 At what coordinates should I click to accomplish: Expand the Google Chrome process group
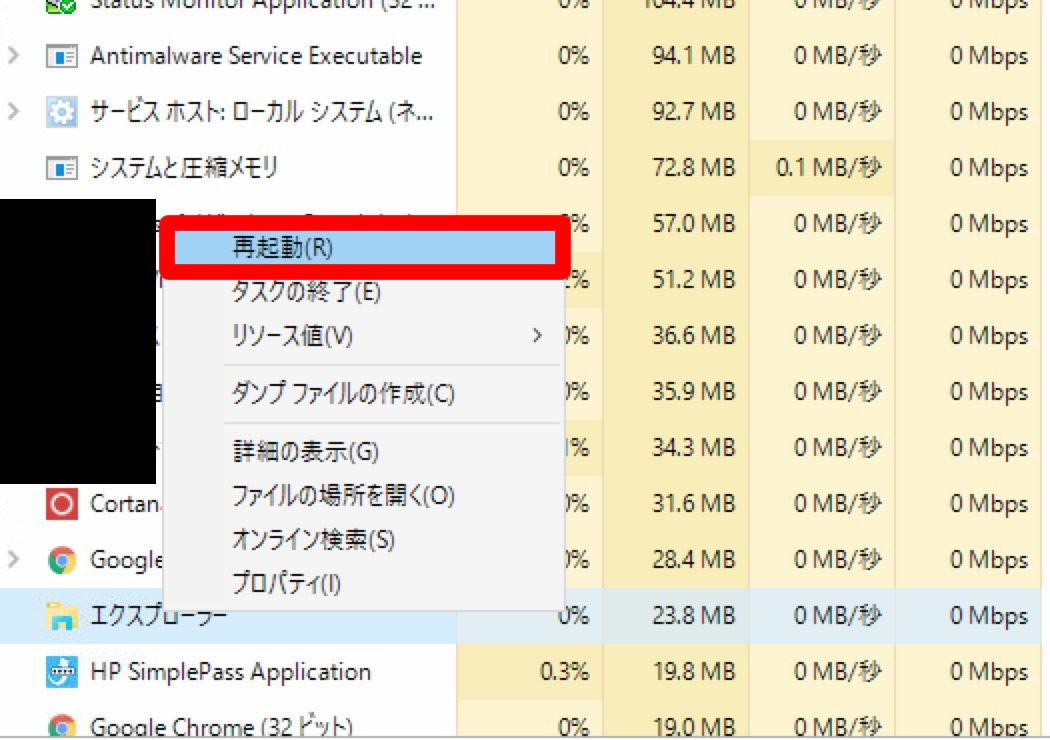[x=13, y=560]
